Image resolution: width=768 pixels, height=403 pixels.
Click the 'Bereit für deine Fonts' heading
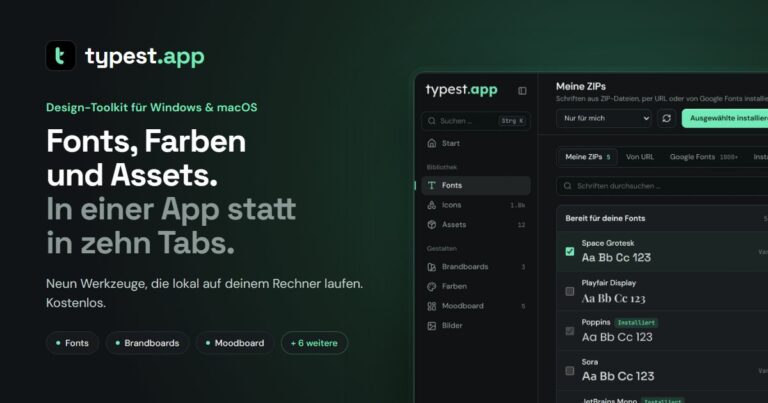[x=605, y=218]
